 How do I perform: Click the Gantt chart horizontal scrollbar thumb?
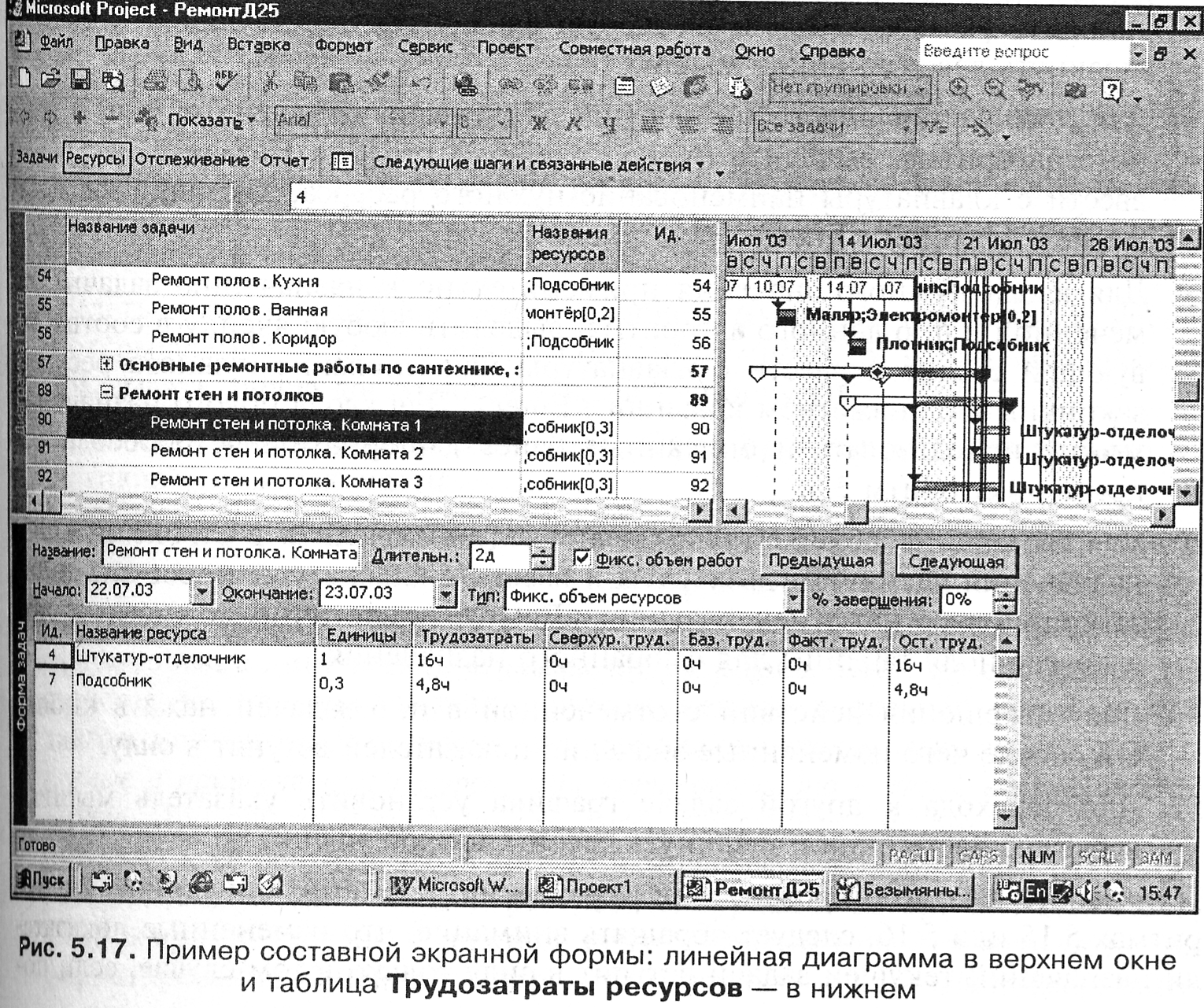[855, 512]
